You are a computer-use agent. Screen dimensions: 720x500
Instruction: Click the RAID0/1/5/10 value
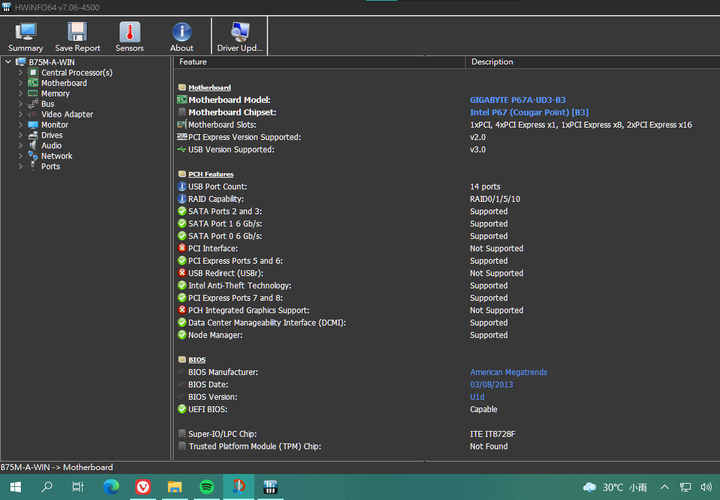pyautogui.click(x=495, y=199)
